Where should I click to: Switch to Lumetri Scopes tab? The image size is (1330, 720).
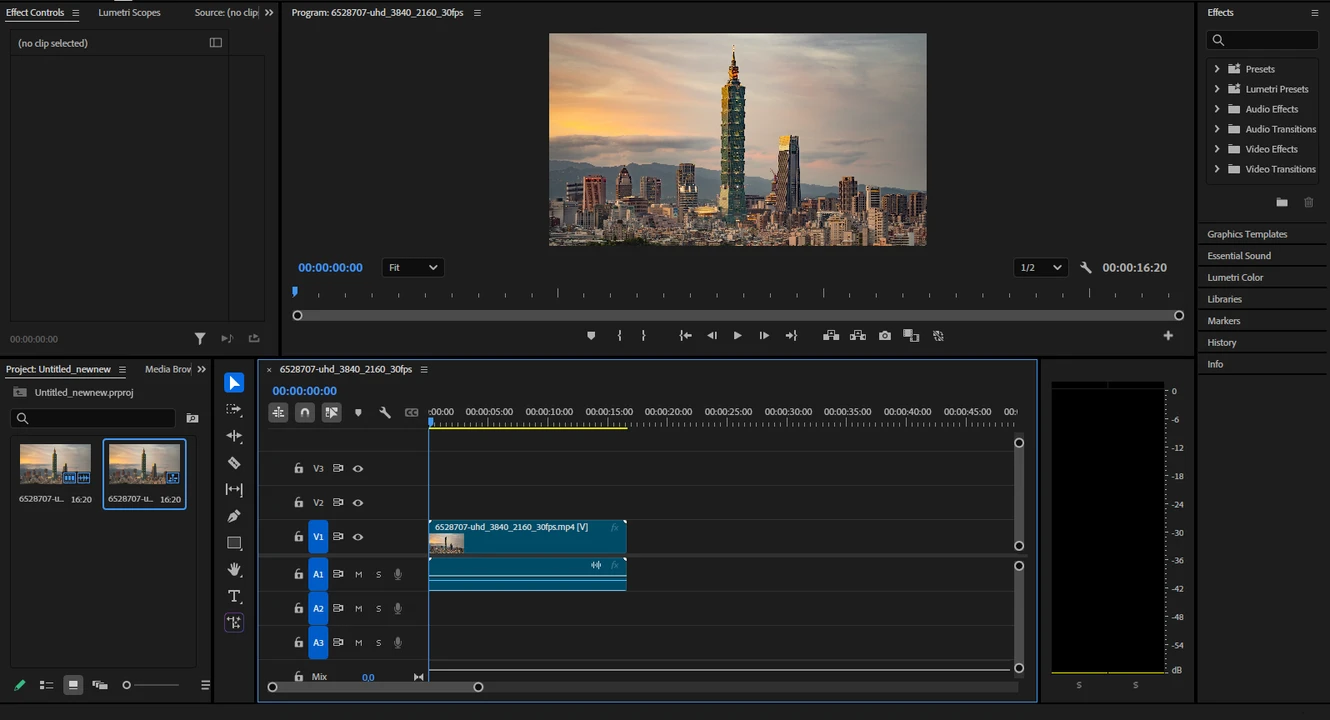pyautogui.click(x=129, y=13)
